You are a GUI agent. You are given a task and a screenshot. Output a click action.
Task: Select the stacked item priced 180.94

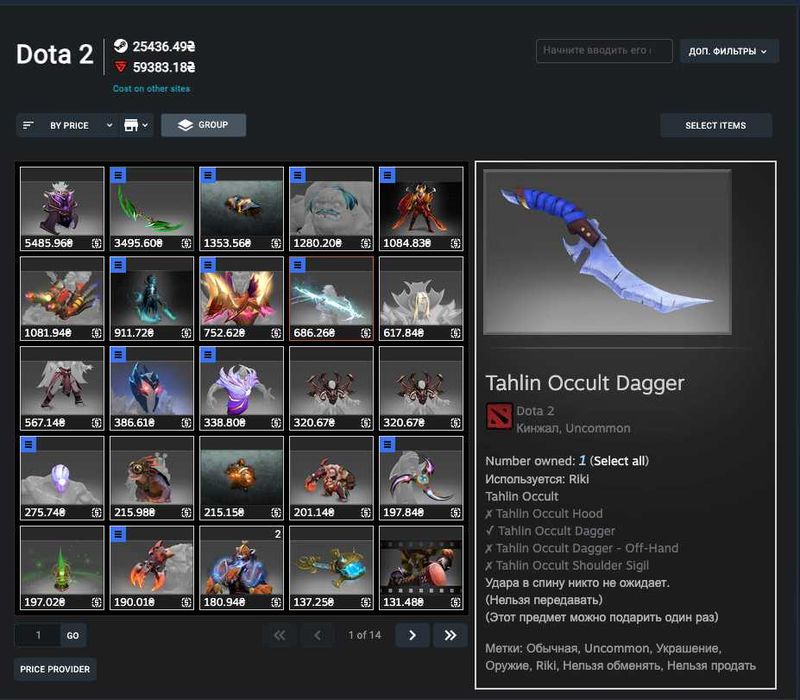pos(242,567)
